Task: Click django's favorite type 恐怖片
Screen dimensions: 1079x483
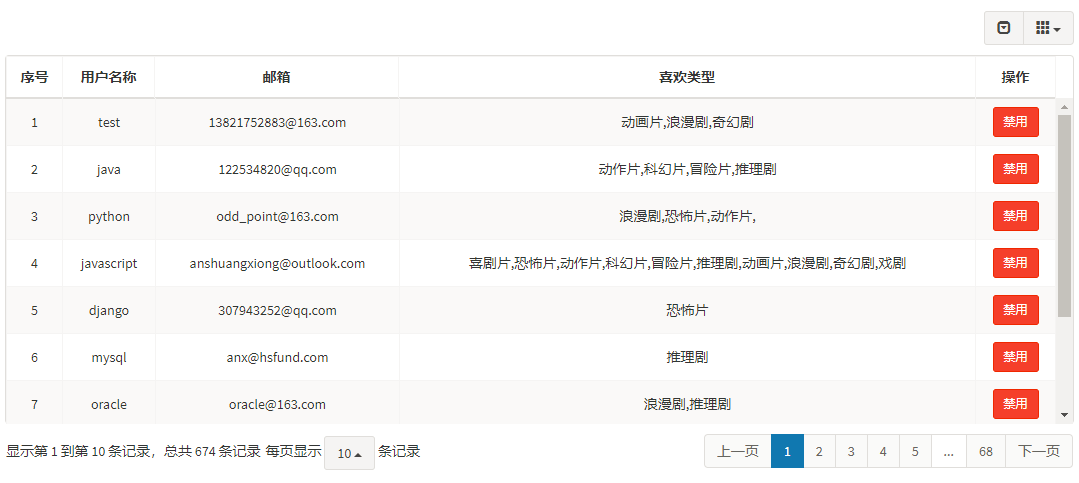Action: pos(687,310)
